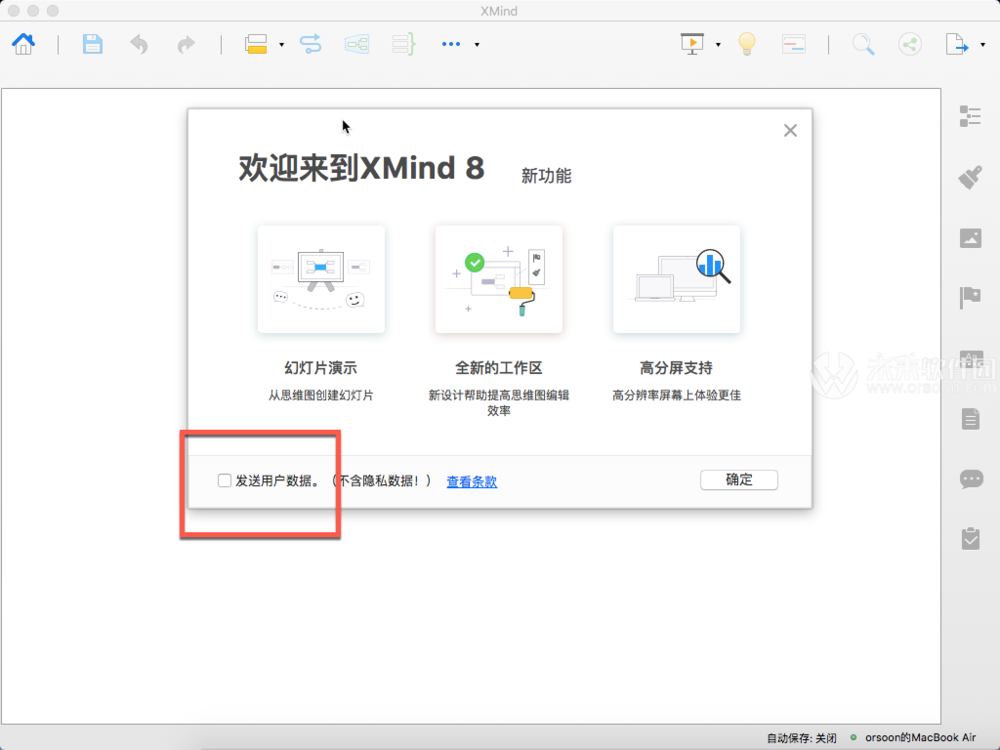Undo with the back arrow icon
The width and height of the screenshot is (1000, 750).
pos(139,44)
